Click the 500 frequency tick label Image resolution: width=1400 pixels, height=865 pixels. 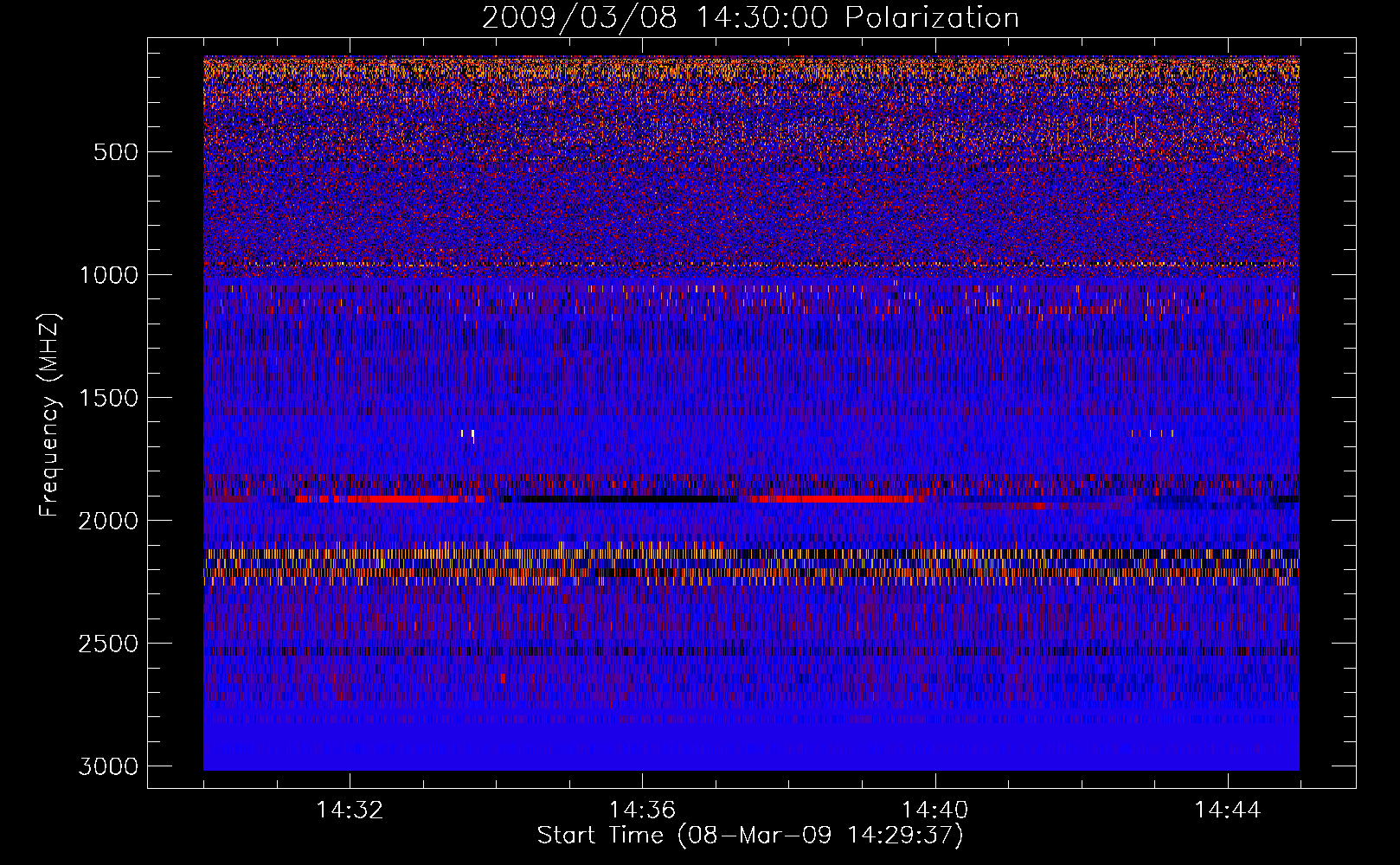[115, 152]
